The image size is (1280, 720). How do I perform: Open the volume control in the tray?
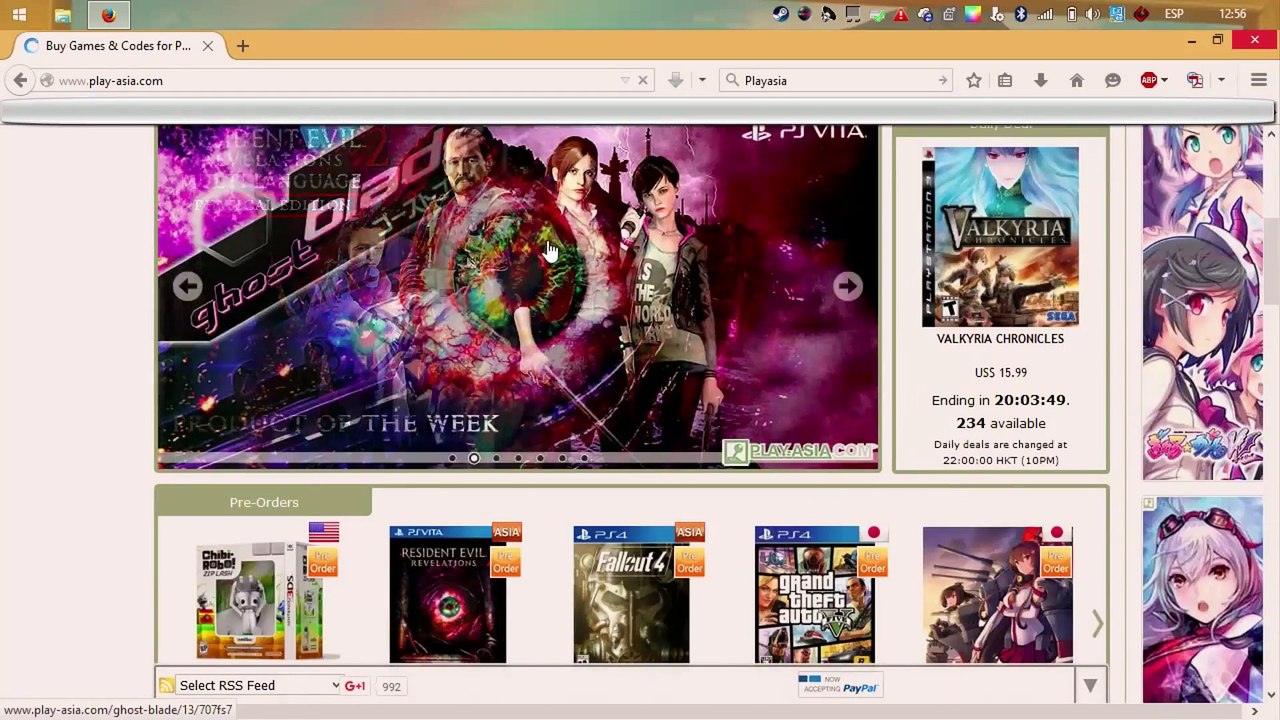point(1093,14)
